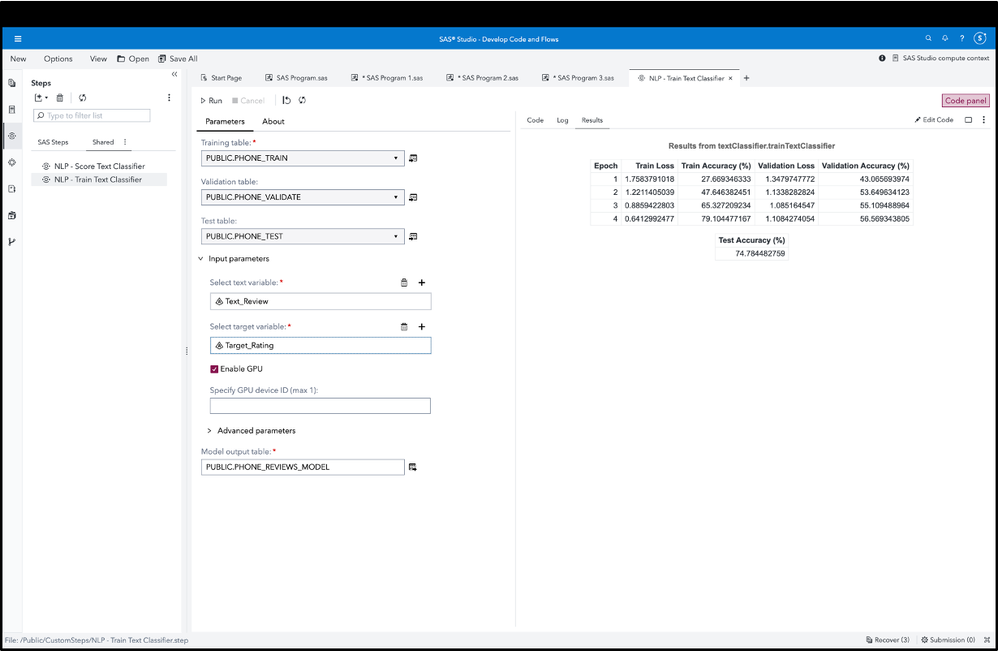
Task: Click the table icon beside Model output table
Action: (x=412, y=467)
